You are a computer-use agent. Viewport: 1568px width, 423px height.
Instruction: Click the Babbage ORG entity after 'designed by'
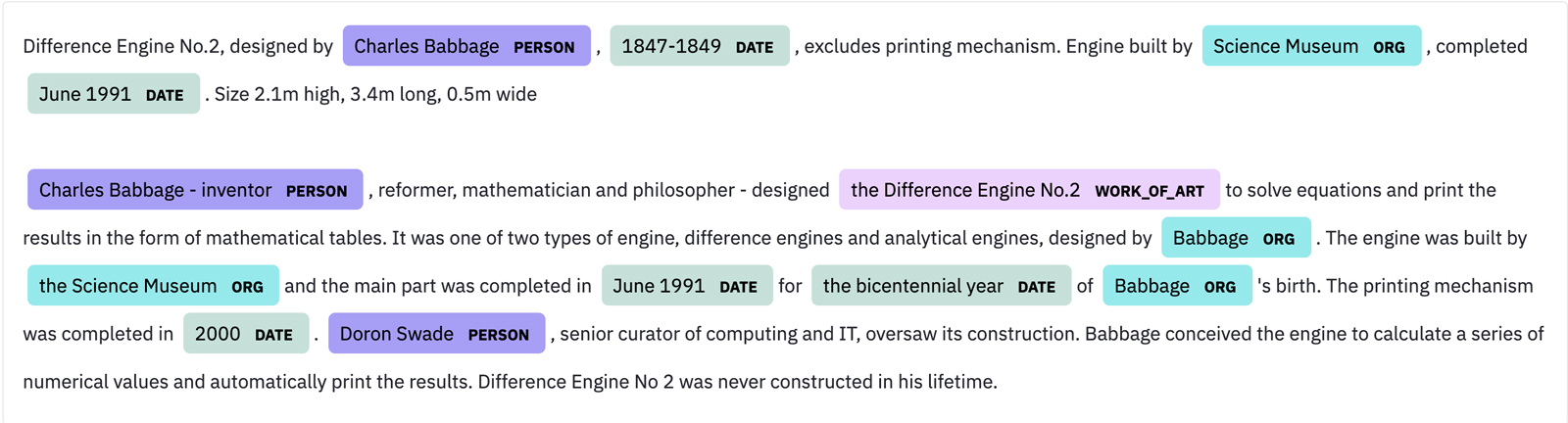click(x=1235, y=238)
